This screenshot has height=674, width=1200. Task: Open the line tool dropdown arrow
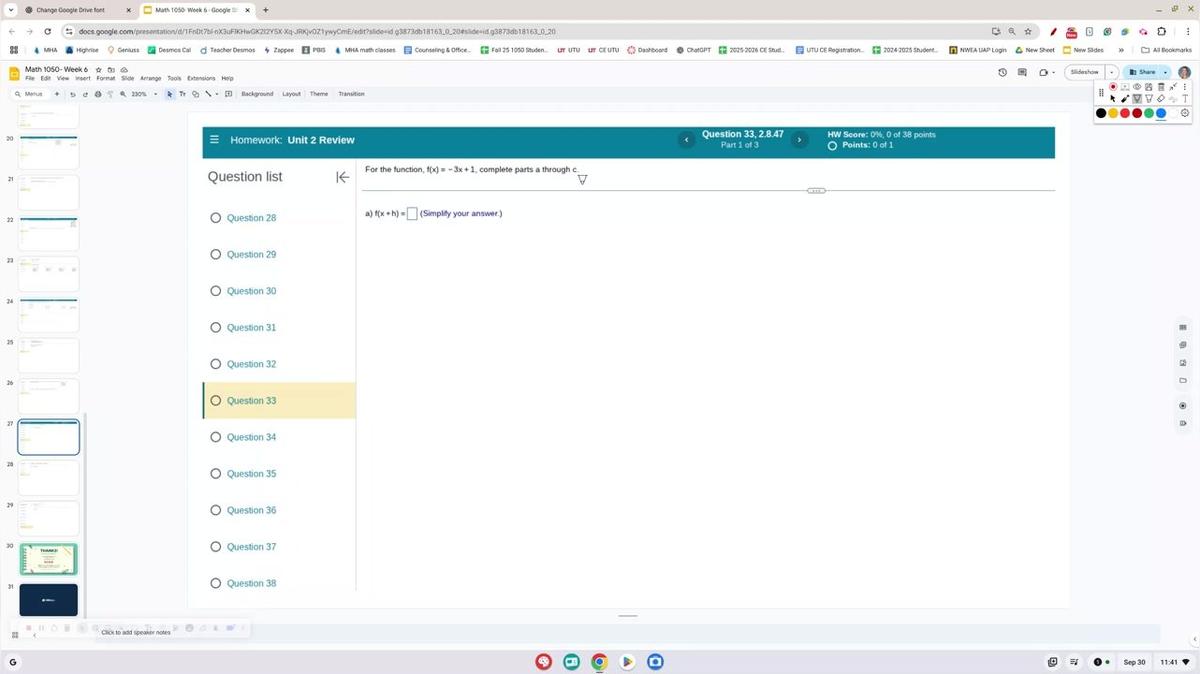click(x=216, y=93)
